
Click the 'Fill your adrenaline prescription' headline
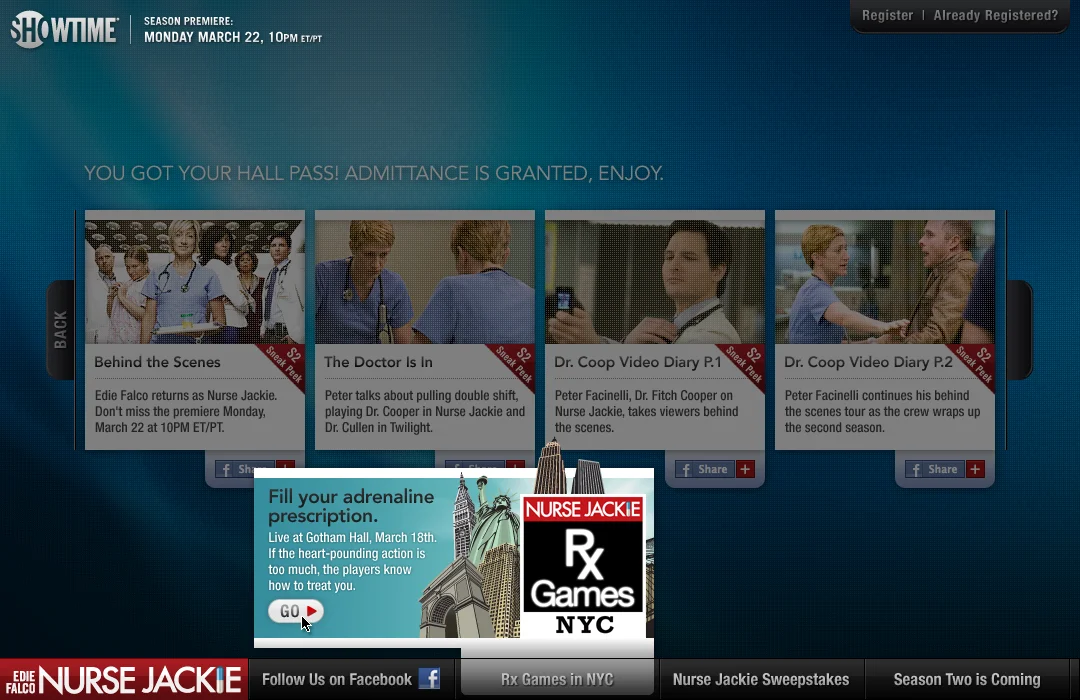point(351,506)
